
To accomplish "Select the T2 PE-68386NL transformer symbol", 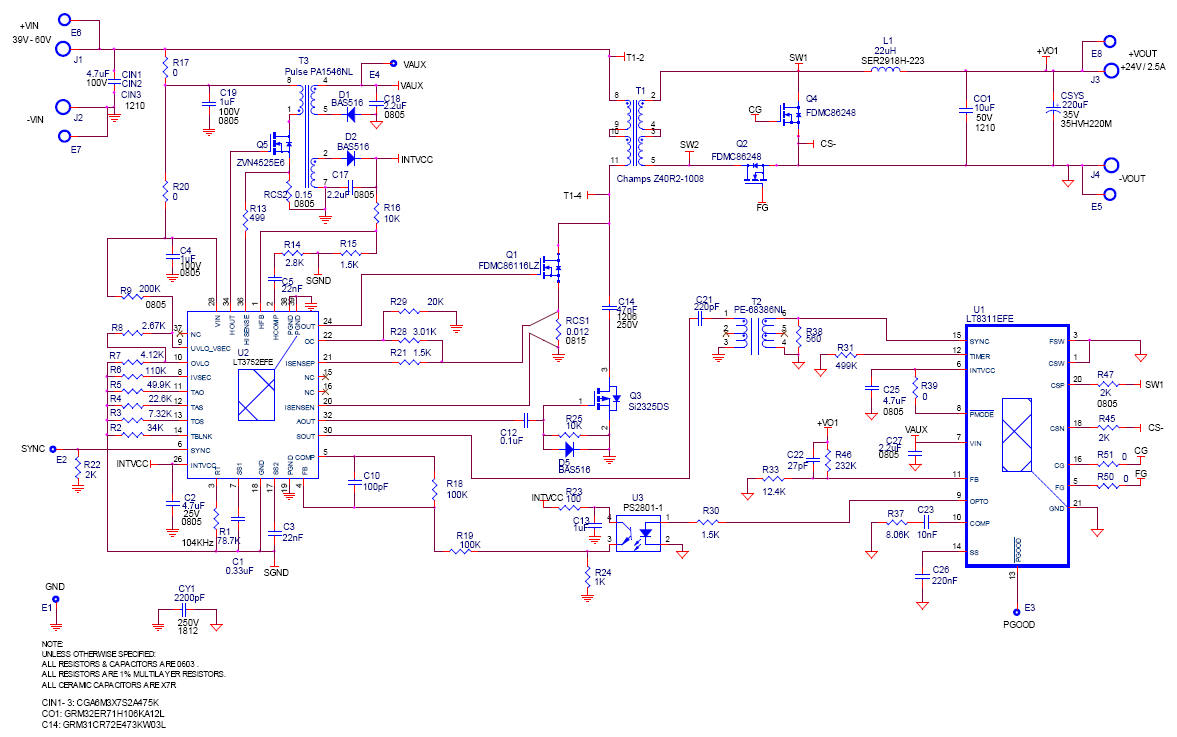I will (756, 334).
